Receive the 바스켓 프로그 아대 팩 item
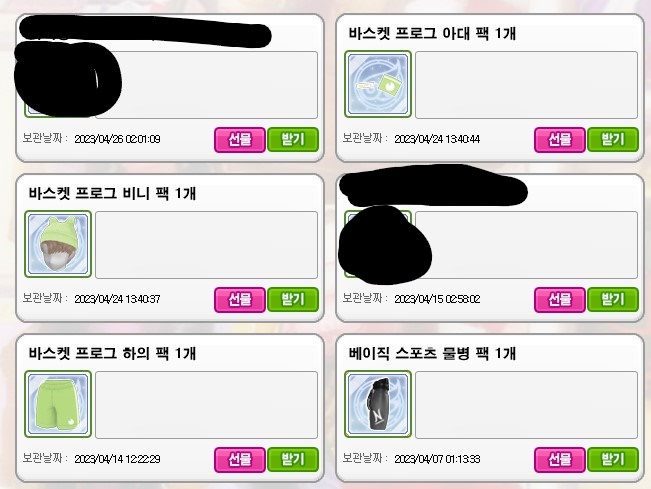Image resolution: width=651 pixels, height=489 pixels. [613, 139]
